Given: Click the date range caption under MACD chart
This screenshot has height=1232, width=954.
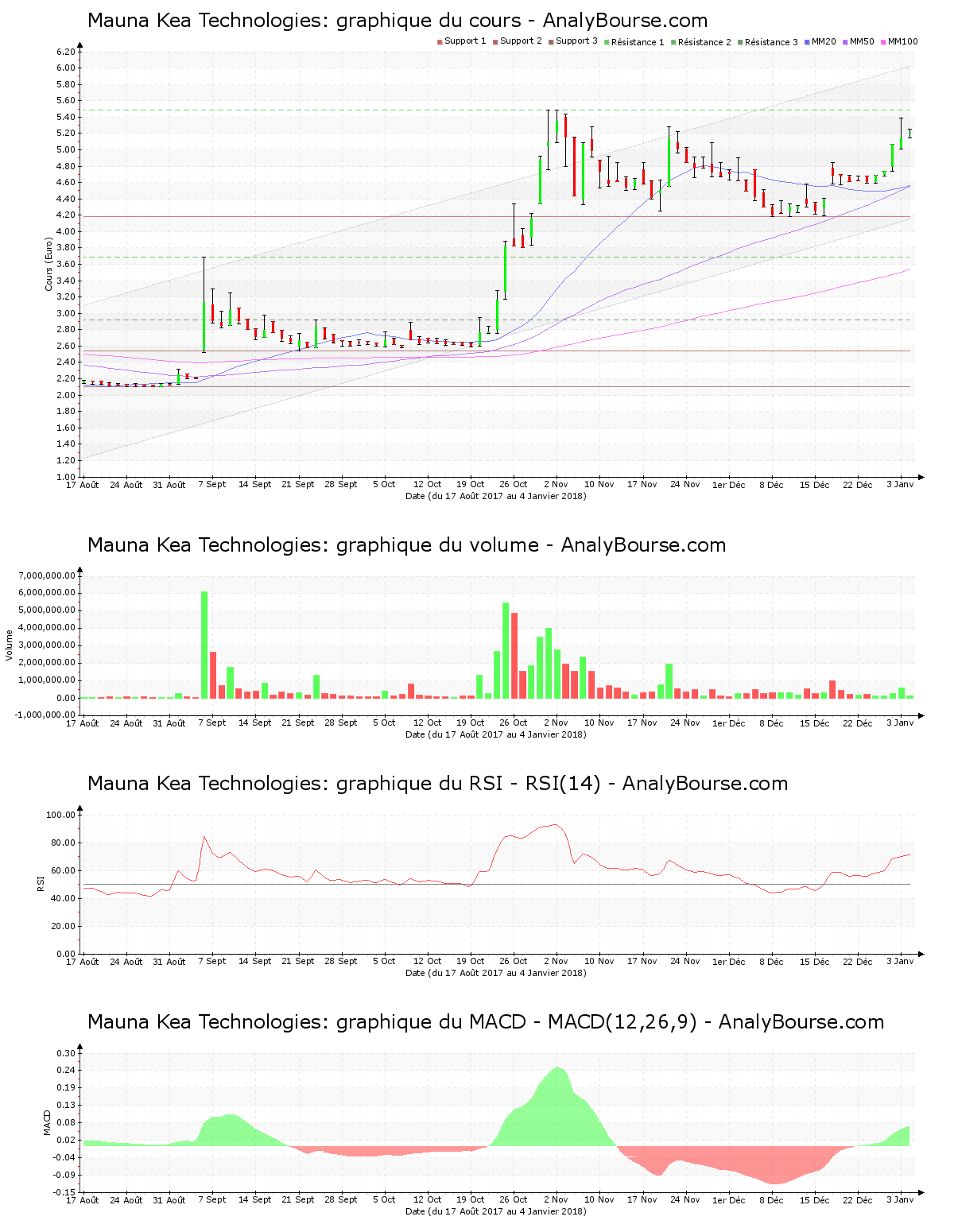Looking at the screenshot, I should point(496,1211).
